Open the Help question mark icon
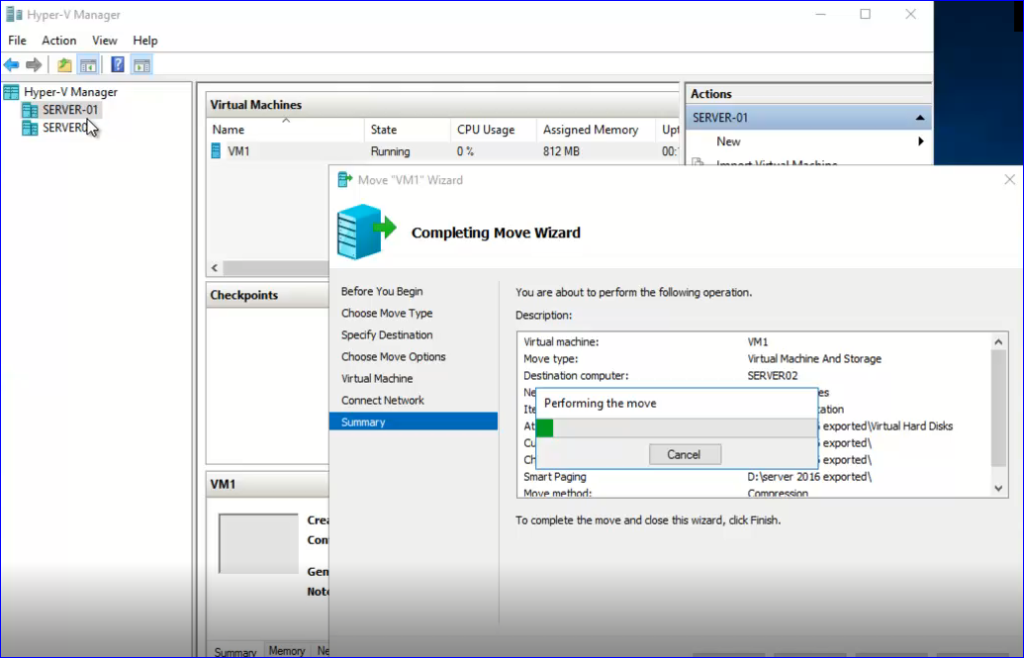 pos(118,65)
